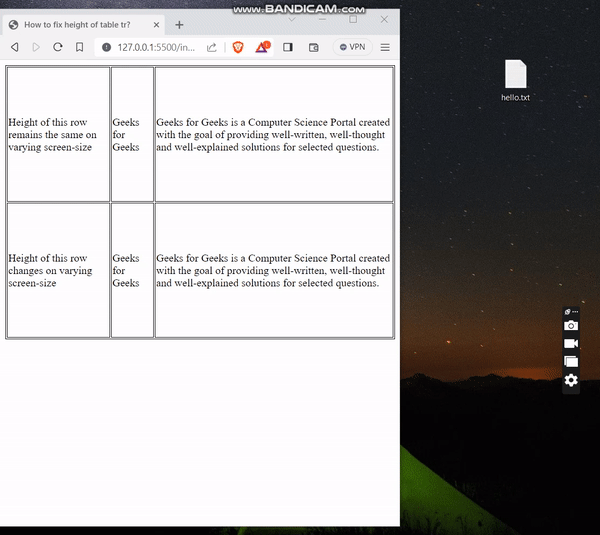Click the forward navigation arrow
Viewport: 600px width, 535px height.
(36, 47)
